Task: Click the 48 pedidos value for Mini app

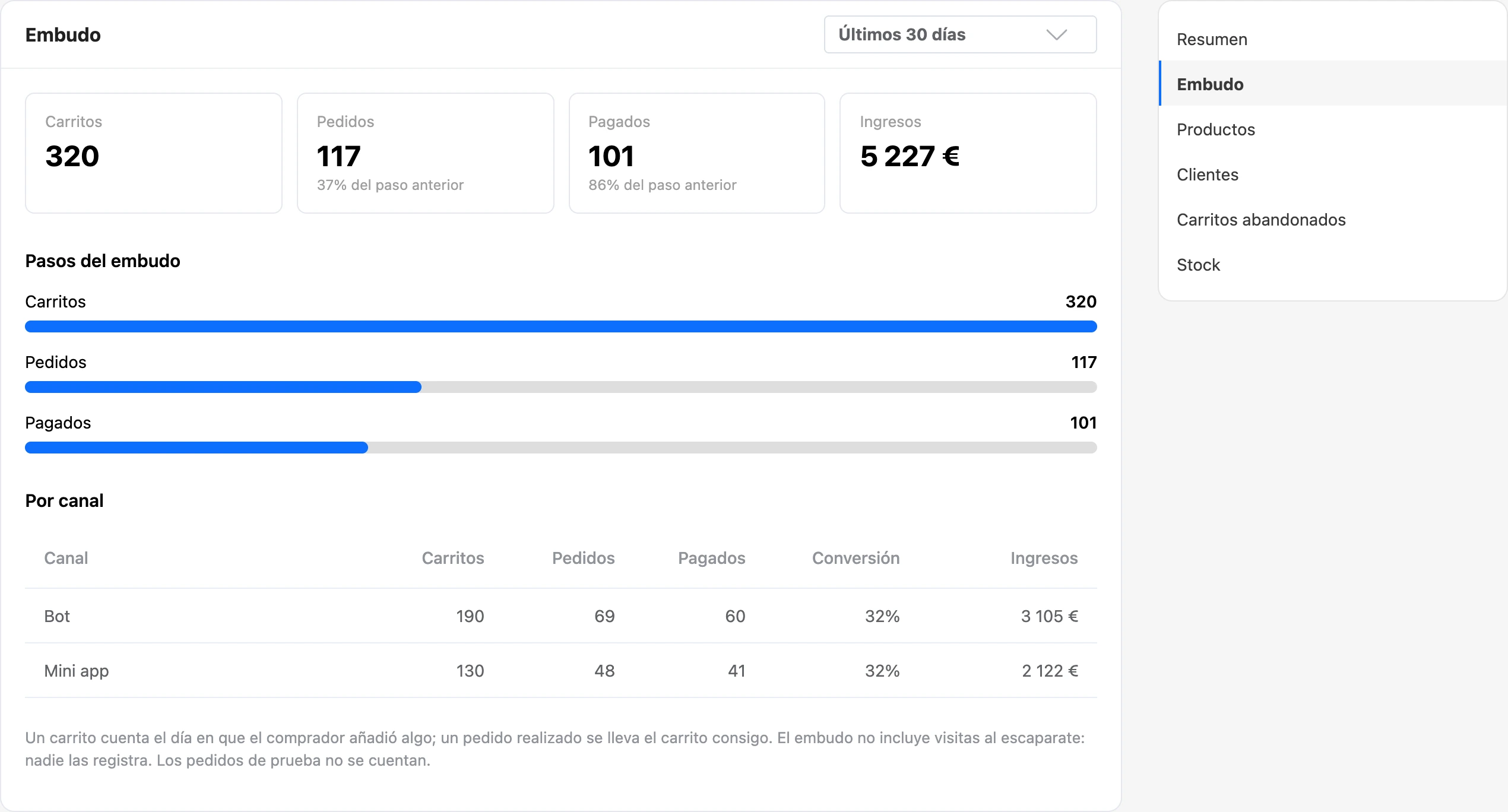Action: (x=604, y=671)
